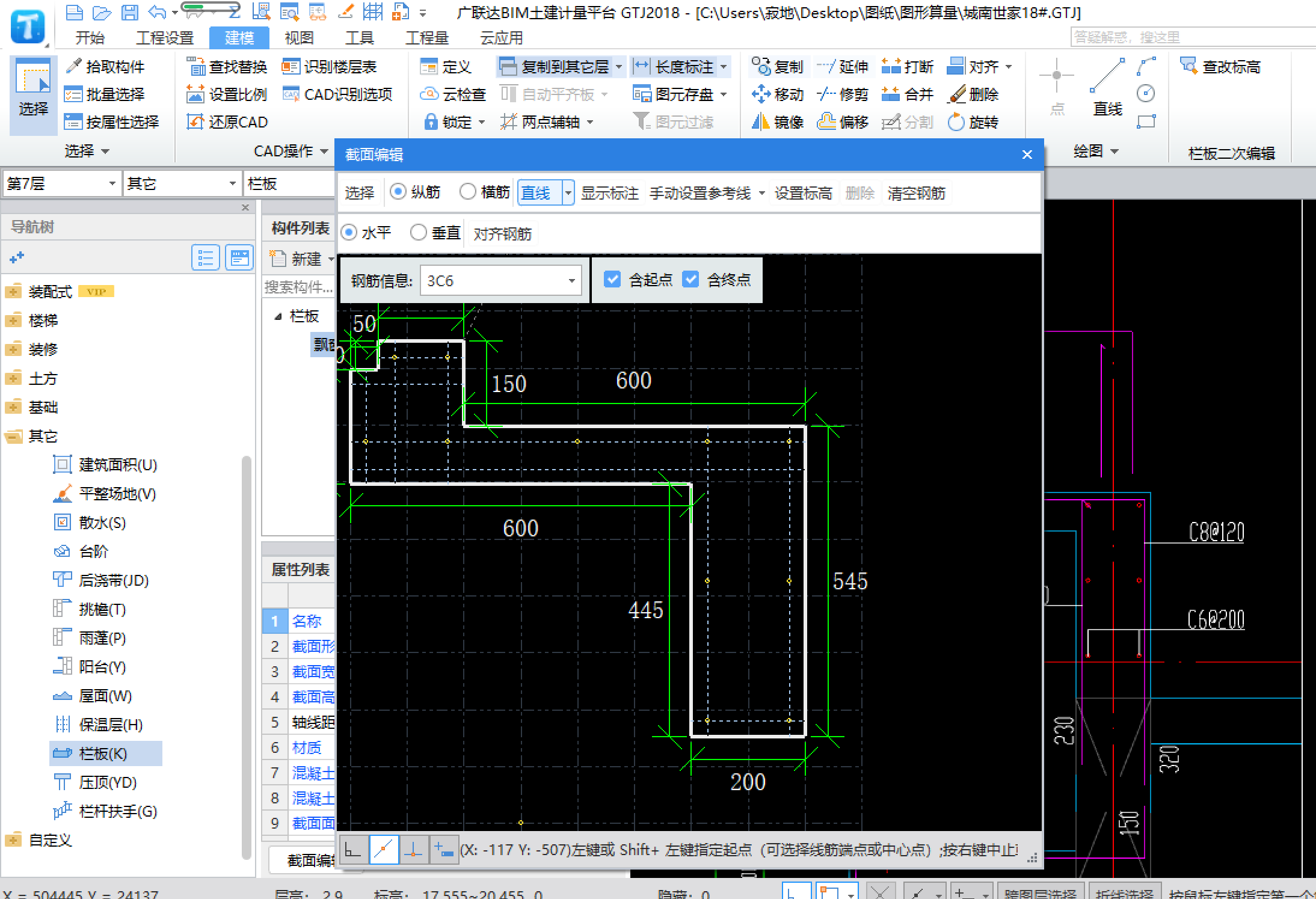
Task: Uncheck the 含起点 include start checkbox
Action: point(612,280)
